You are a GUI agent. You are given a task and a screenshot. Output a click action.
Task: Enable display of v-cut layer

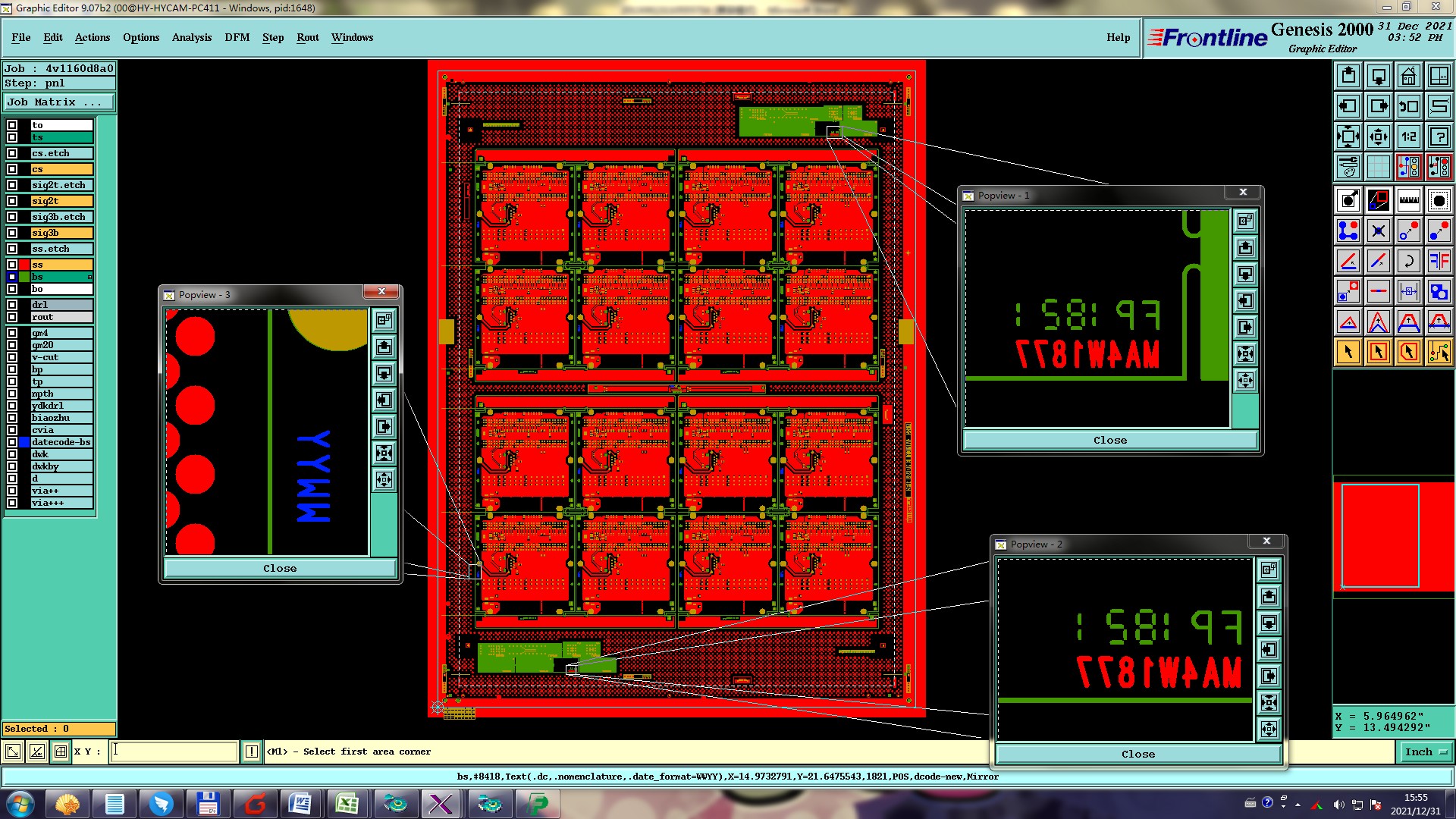point(12,357)
